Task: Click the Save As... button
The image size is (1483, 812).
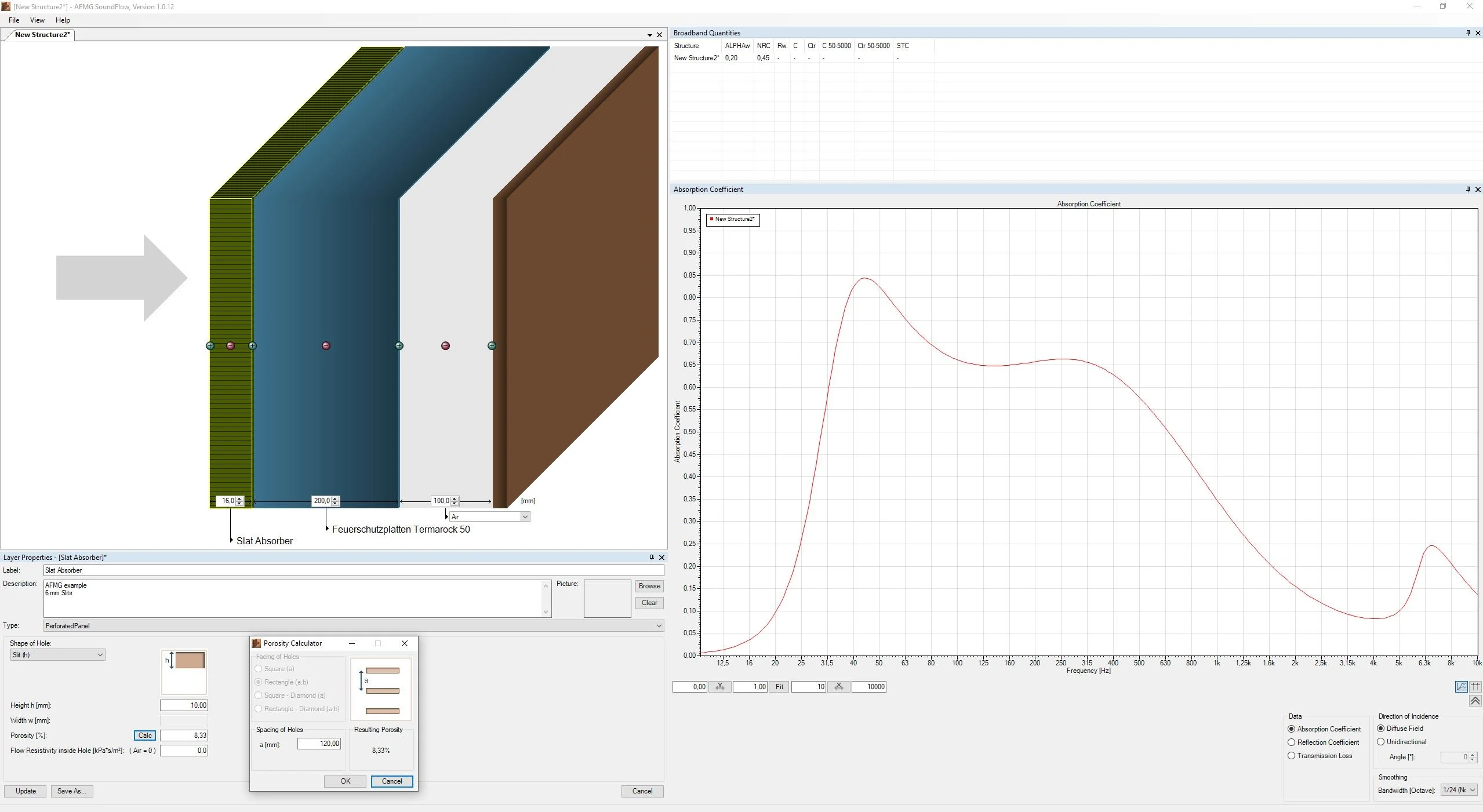Action: point(72,791)
